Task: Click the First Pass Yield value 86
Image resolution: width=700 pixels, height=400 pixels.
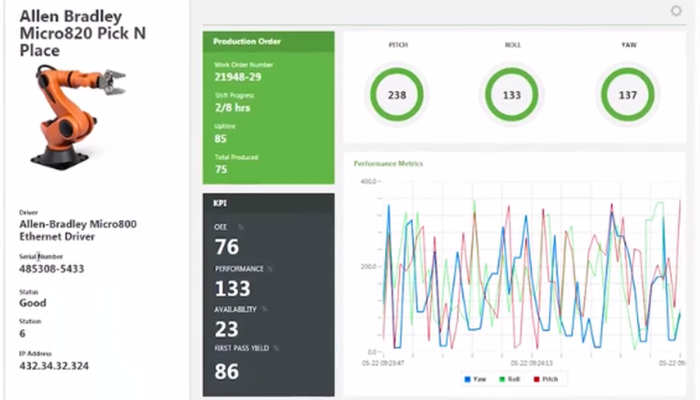Action: [227, 371]
